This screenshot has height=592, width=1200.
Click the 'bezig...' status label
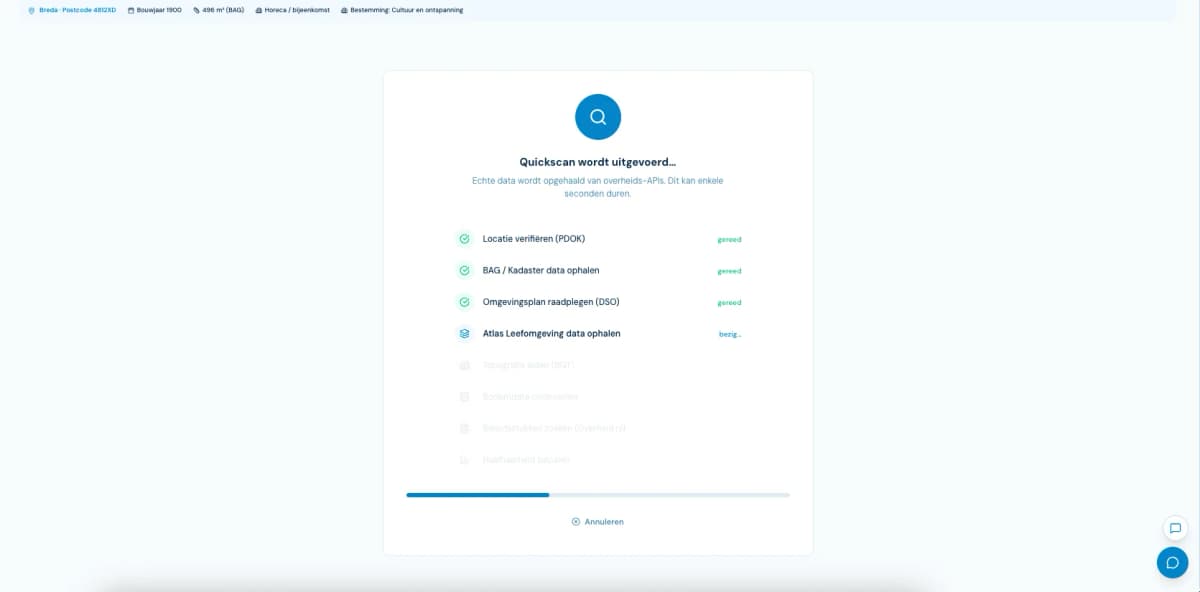point(730,334)
